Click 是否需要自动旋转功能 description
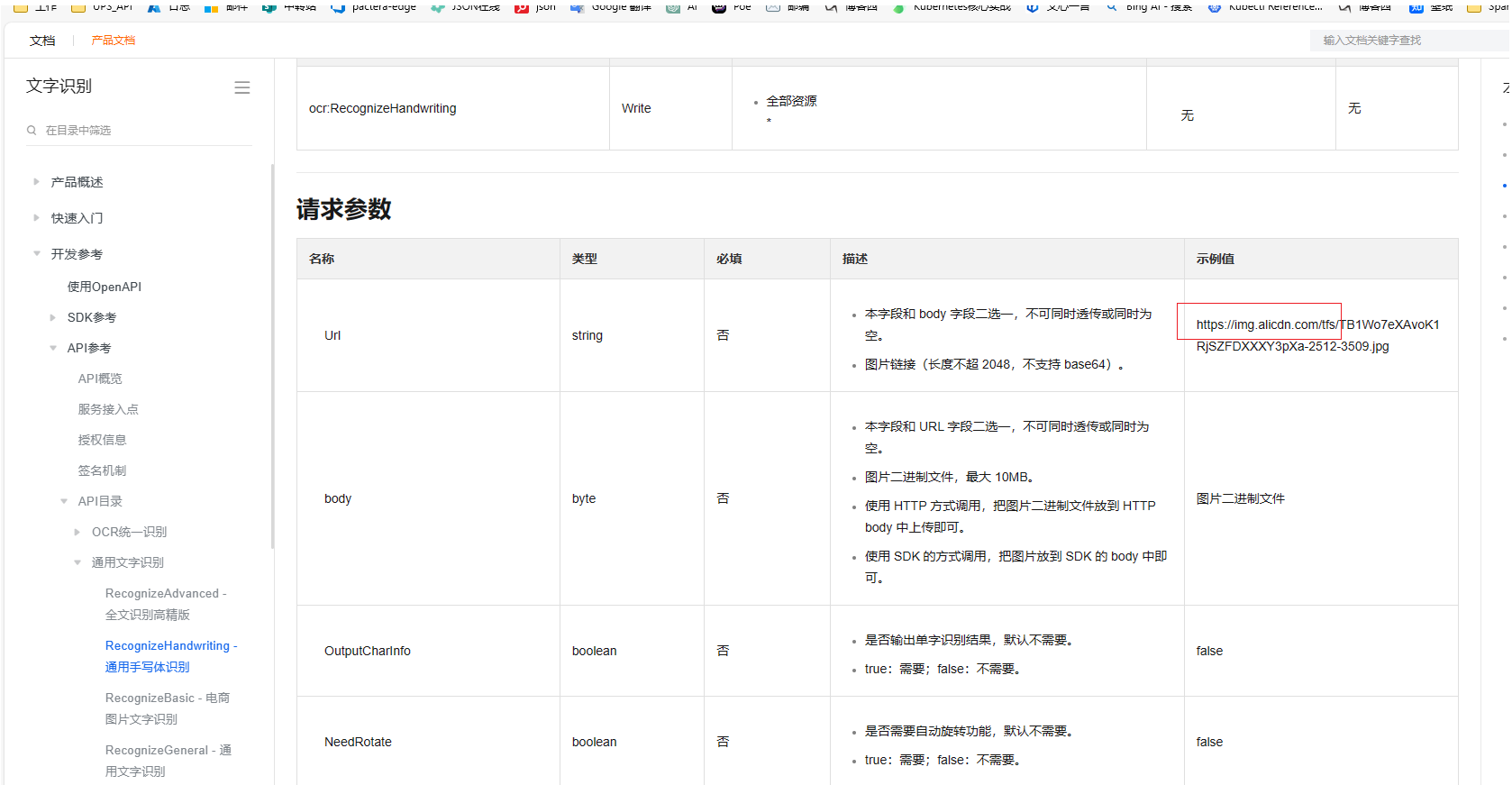Viewport: 1512px width, 785px height. 969,731
